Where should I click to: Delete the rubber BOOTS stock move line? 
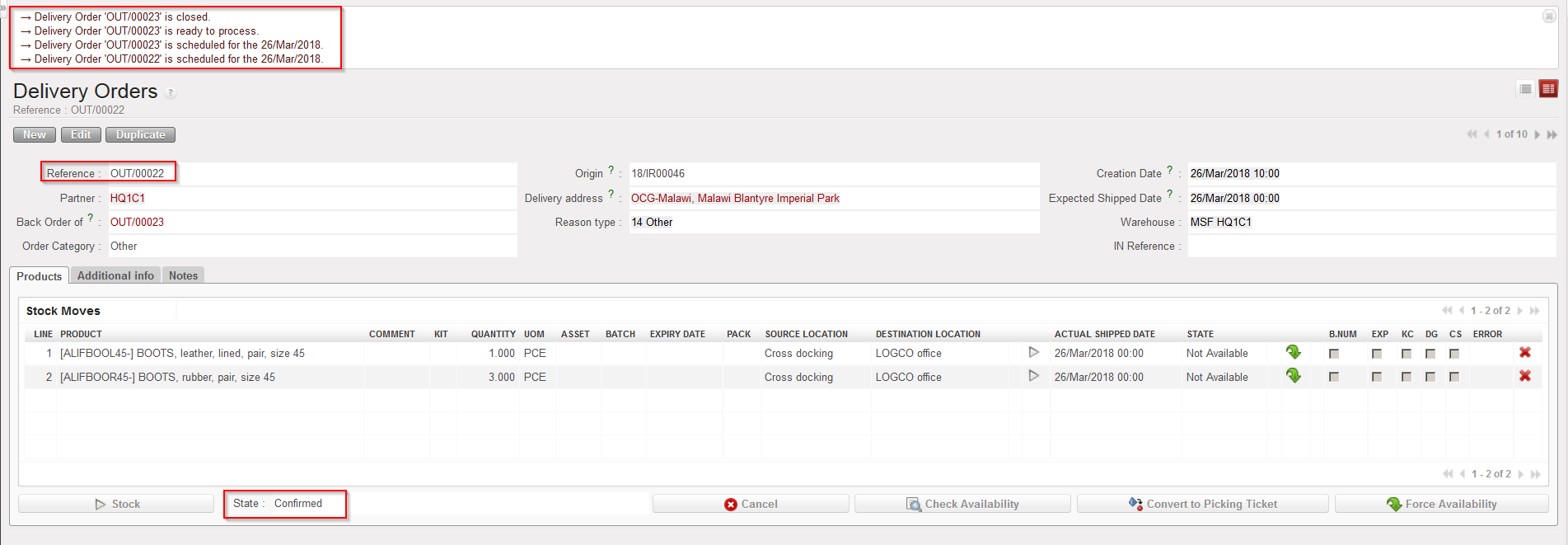pyautogui.click(x=1524, y=376)
